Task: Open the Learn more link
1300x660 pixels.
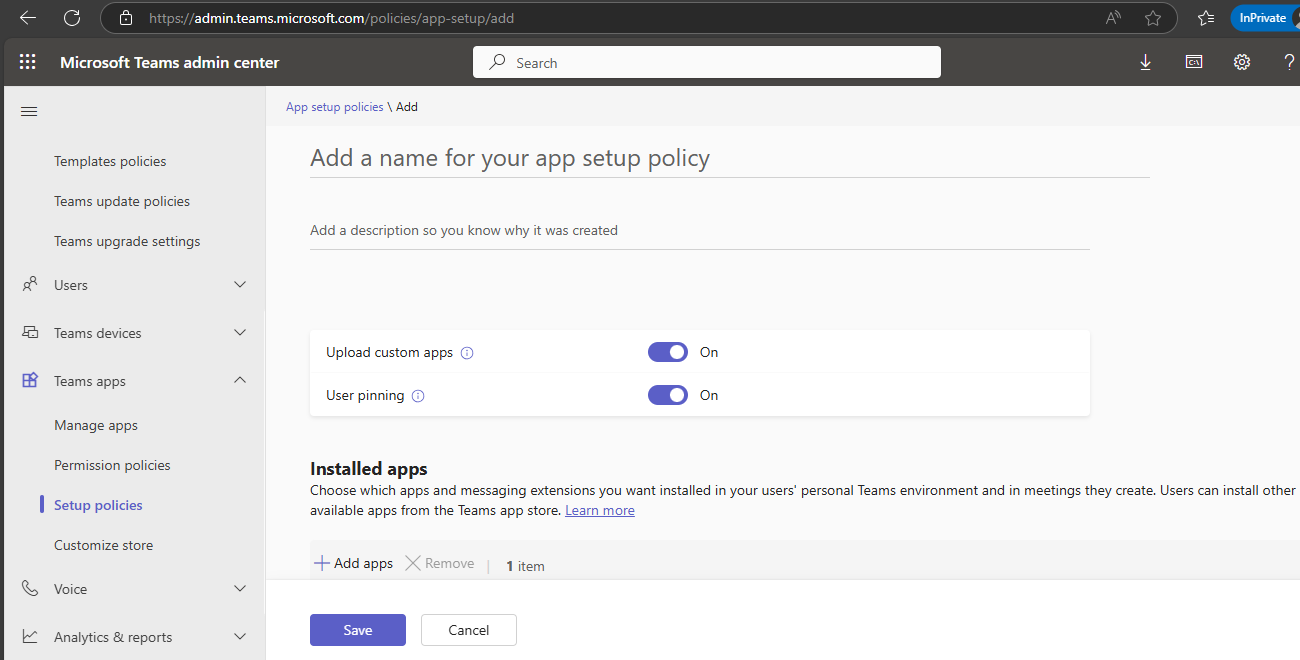Action: tap(600, 510)
